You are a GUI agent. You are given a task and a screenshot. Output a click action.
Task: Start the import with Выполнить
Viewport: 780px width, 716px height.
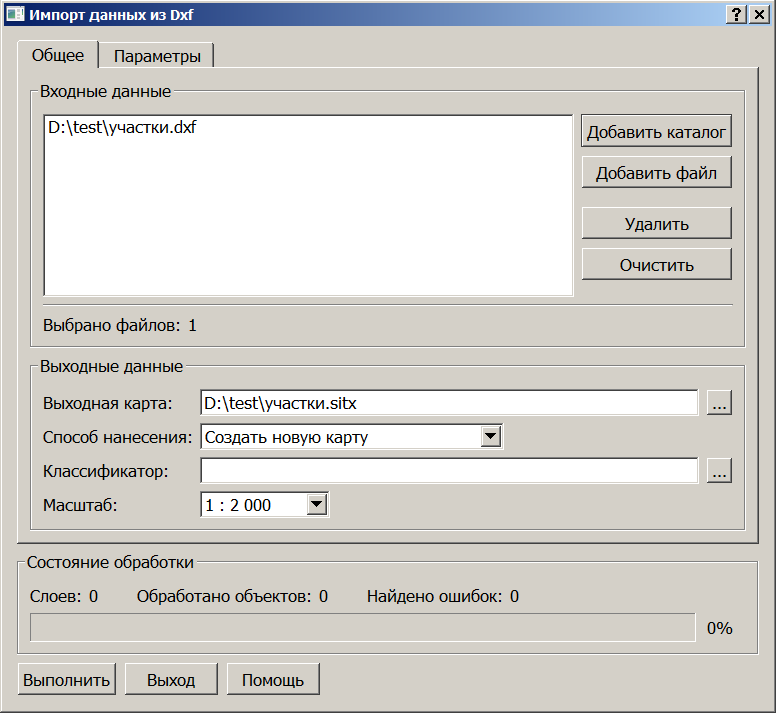click(x=67, y=680)
